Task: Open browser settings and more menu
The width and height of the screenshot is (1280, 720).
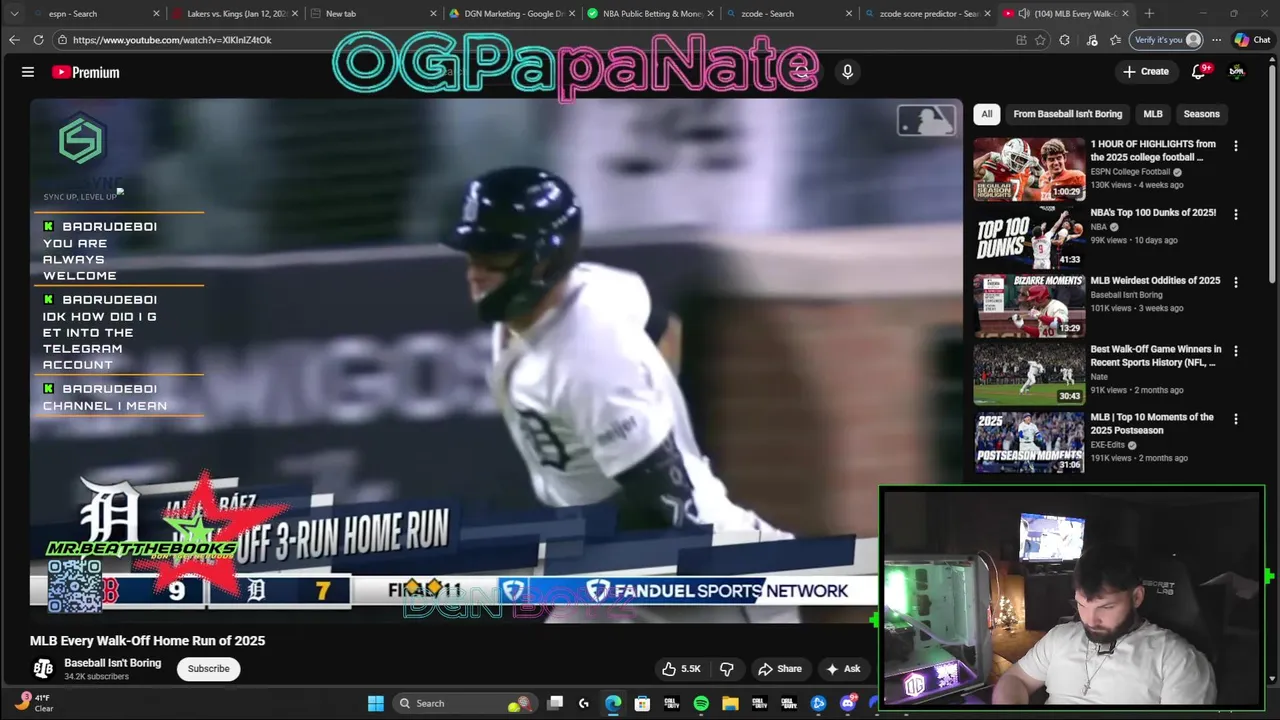Action: point(1216,40)
